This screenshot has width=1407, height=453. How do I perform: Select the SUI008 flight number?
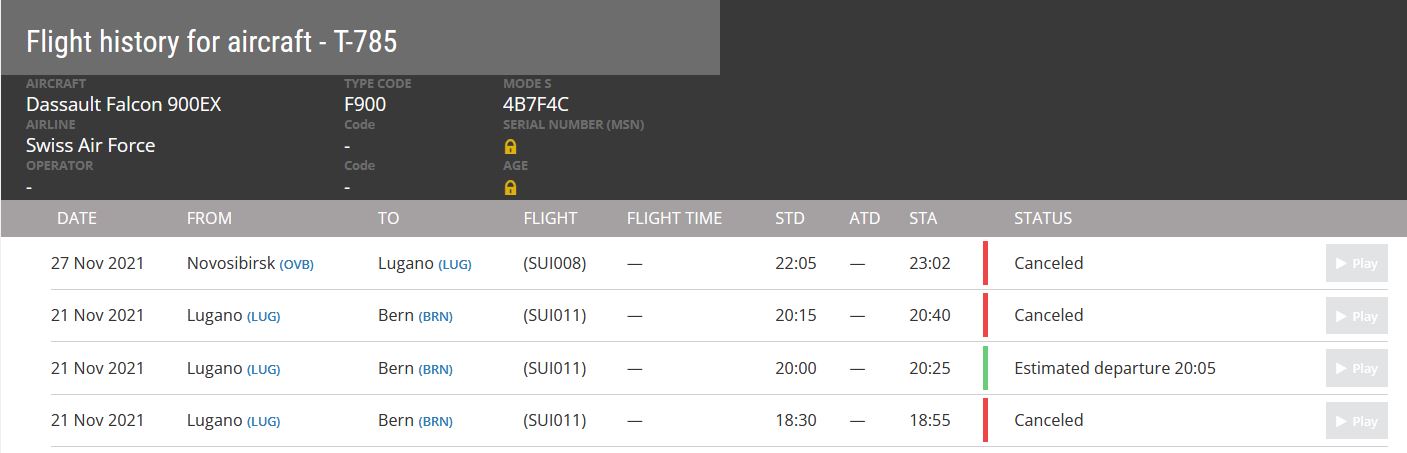click(554, 264)
